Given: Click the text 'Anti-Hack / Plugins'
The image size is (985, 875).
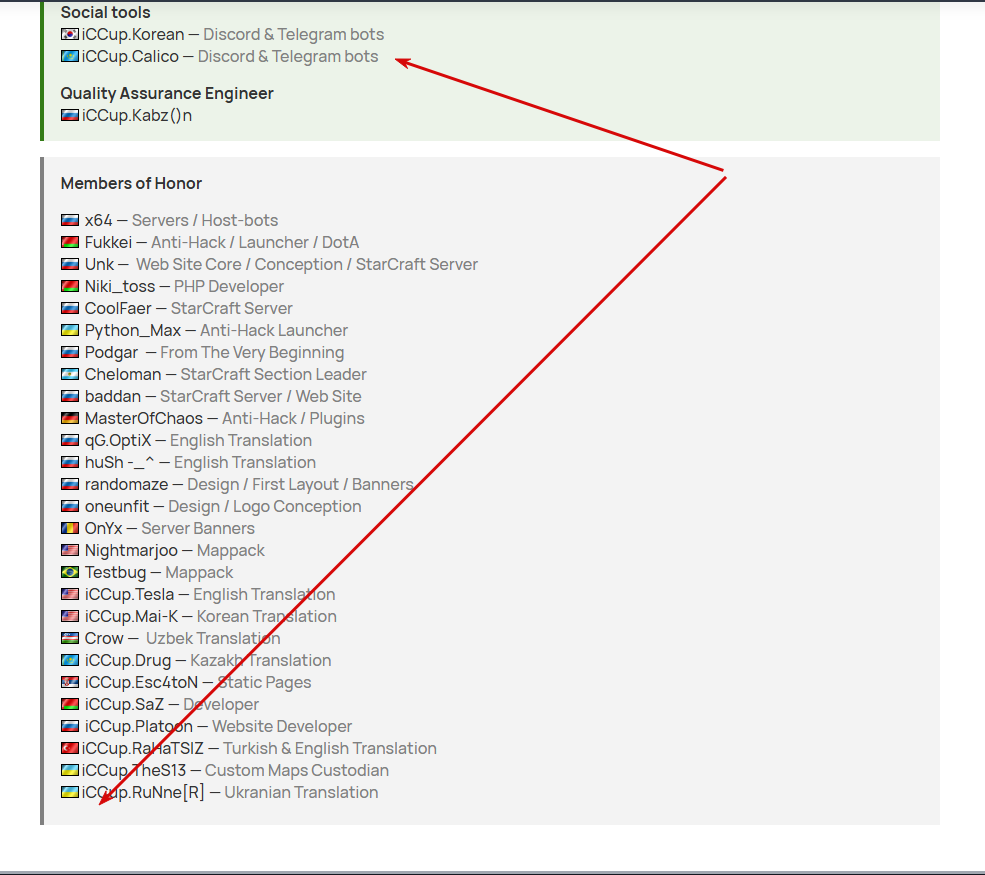Looking at the screenshot, I should coord(293,418).
